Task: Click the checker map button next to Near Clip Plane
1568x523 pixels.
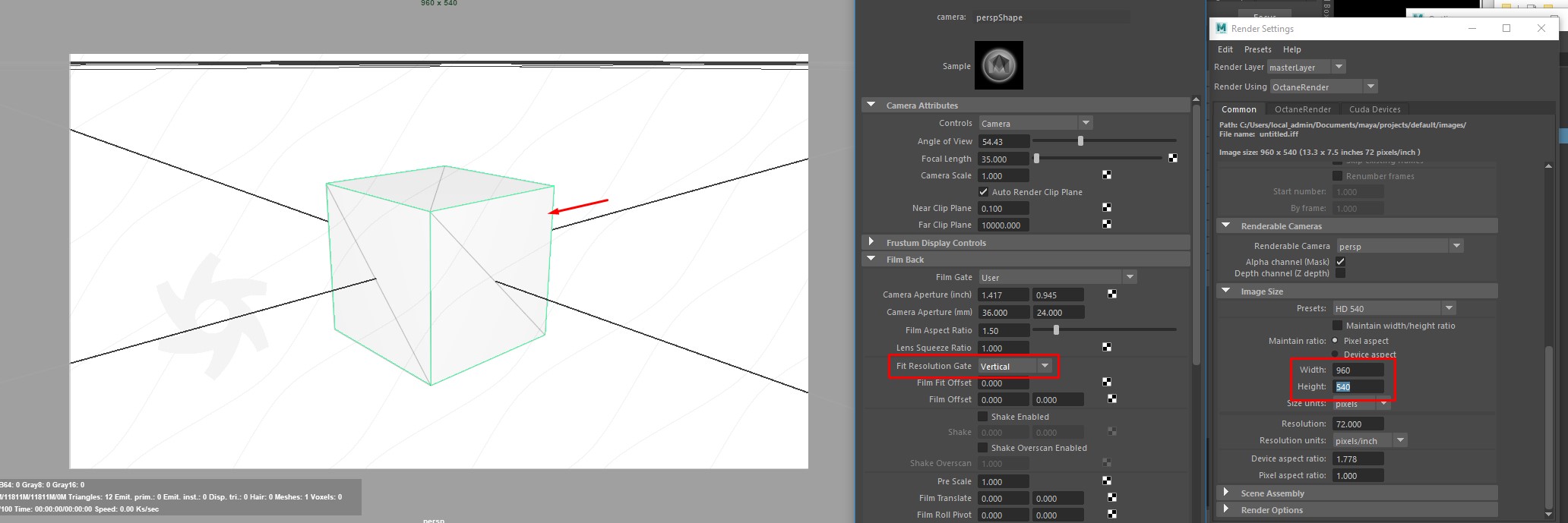Action: click(x=1107, y=207)
